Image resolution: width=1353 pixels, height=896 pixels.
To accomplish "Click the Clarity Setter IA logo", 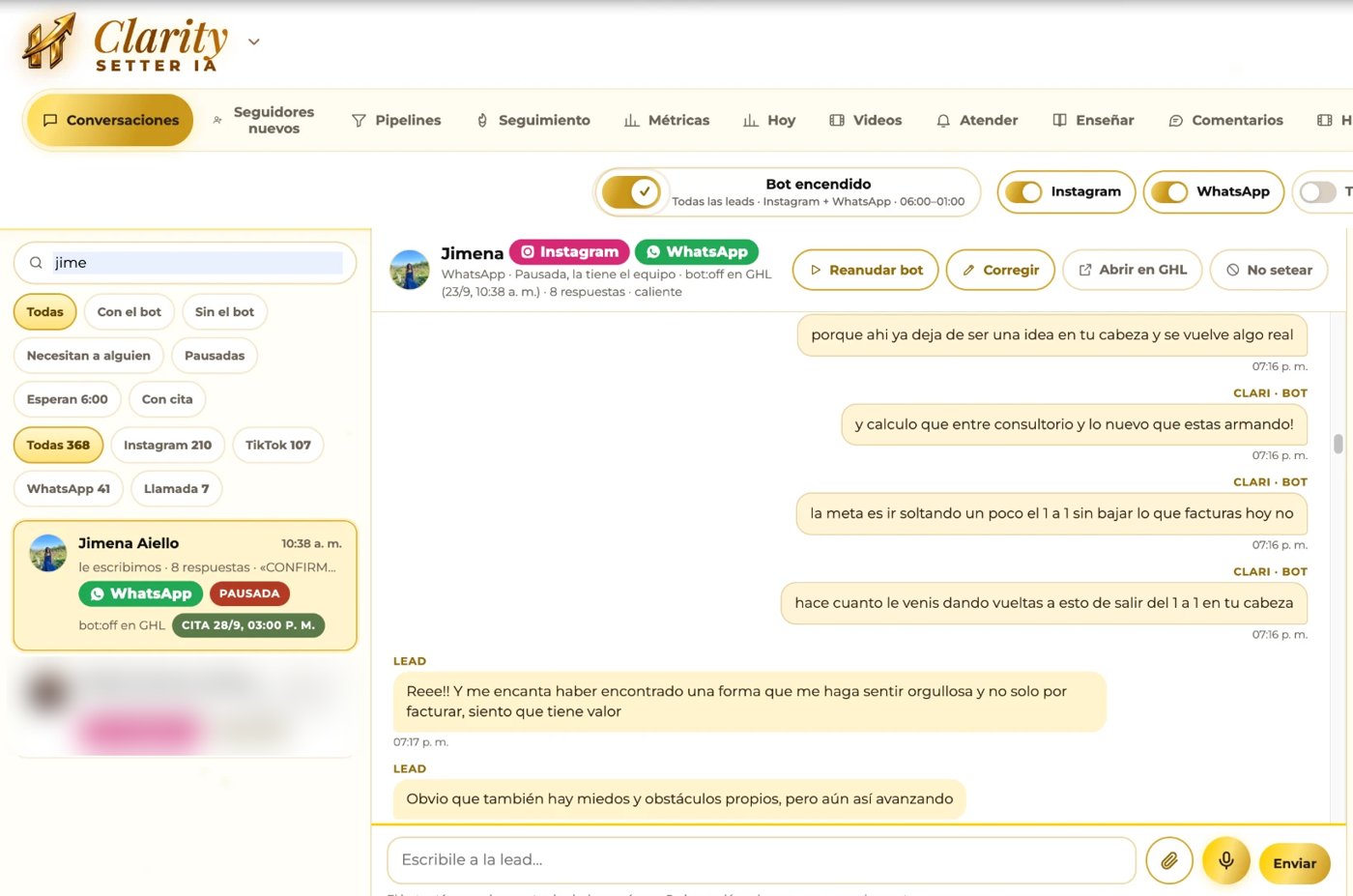I will (x=127, y=43).
